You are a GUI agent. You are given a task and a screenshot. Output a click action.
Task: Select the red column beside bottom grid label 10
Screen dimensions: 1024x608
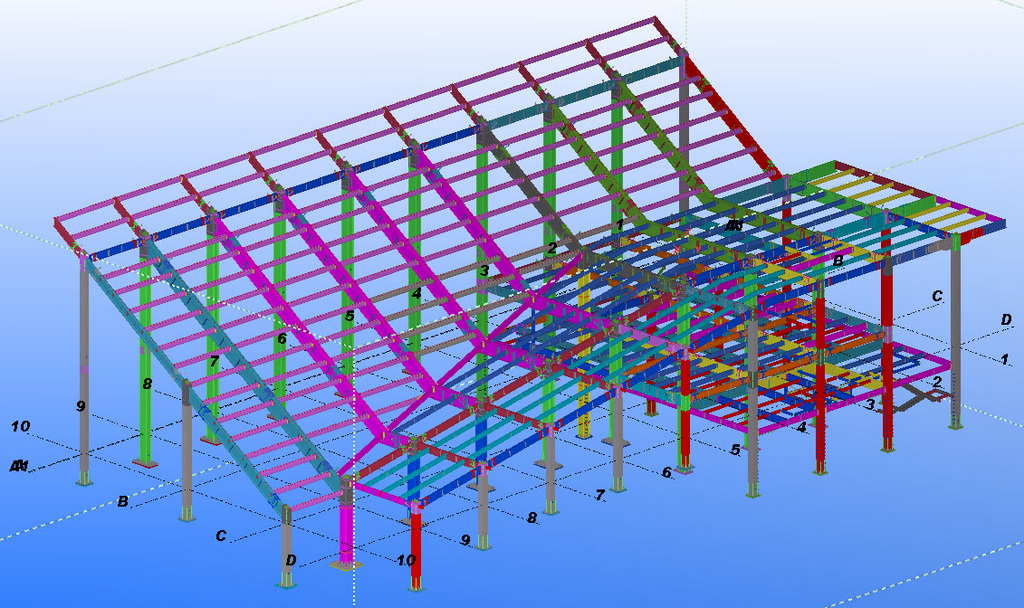[x=417, y=550]
